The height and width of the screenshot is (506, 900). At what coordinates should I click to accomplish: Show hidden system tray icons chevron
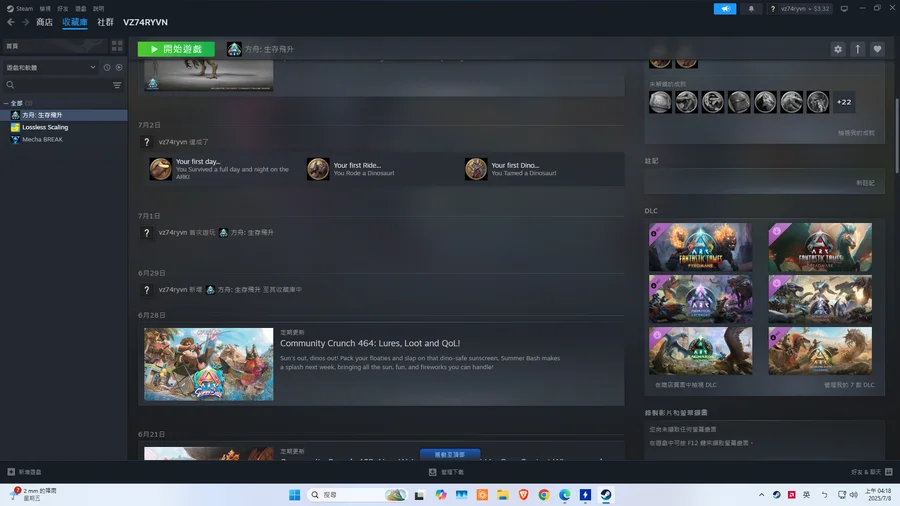click(761, 495)
